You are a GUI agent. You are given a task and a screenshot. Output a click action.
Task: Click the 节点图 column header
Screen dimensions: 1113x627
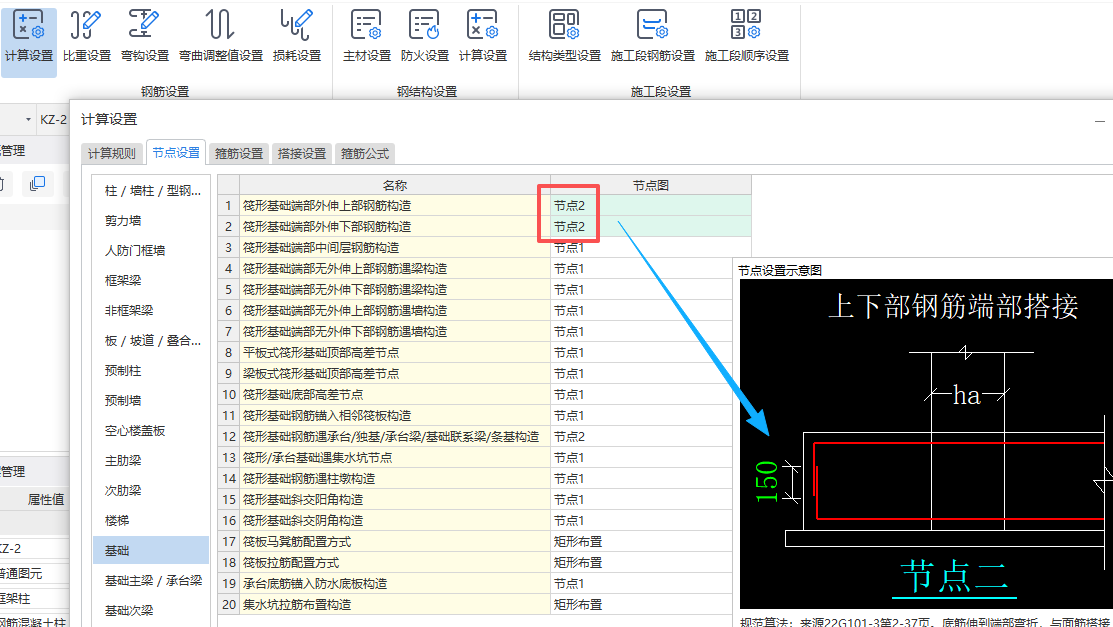[x=650, y=185]
